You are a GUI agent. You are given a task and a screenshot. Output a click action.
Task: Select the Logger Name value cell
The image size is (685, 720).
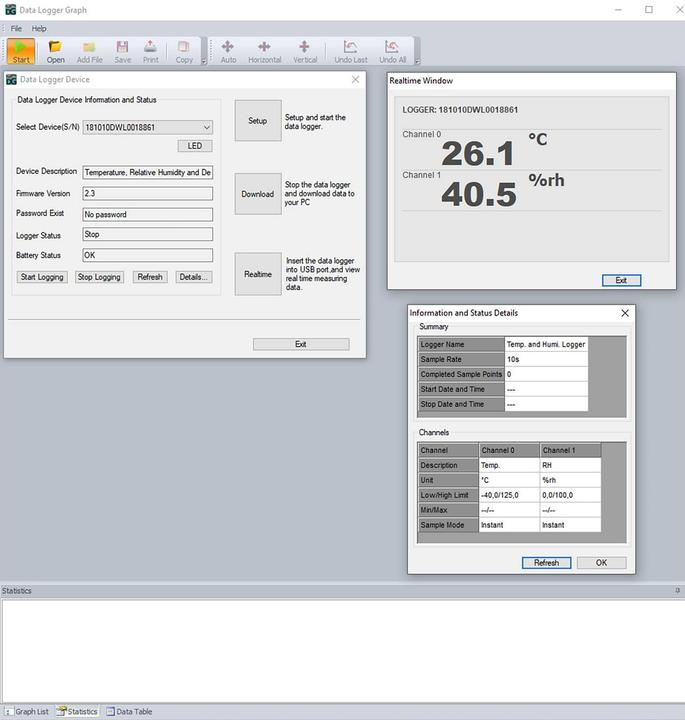click(x=546, y=344)
